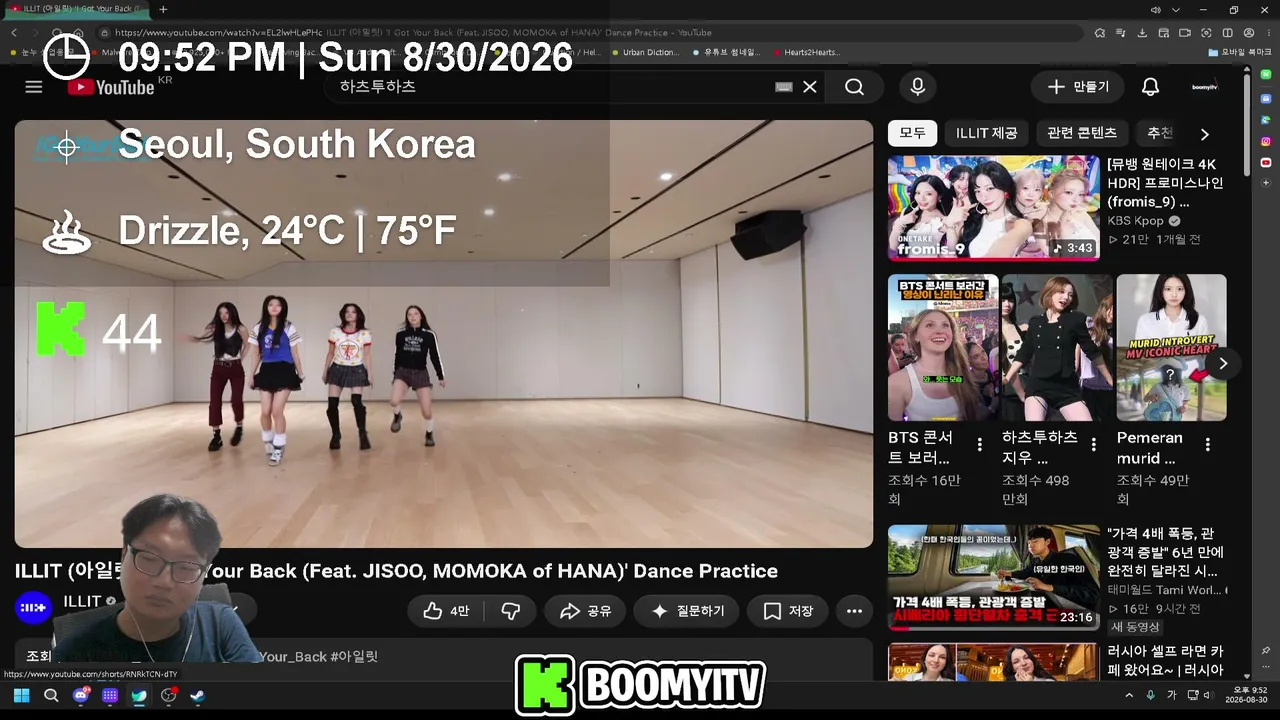Open the BTS 콘서트 short thumbnail

(x=943, y=347)
